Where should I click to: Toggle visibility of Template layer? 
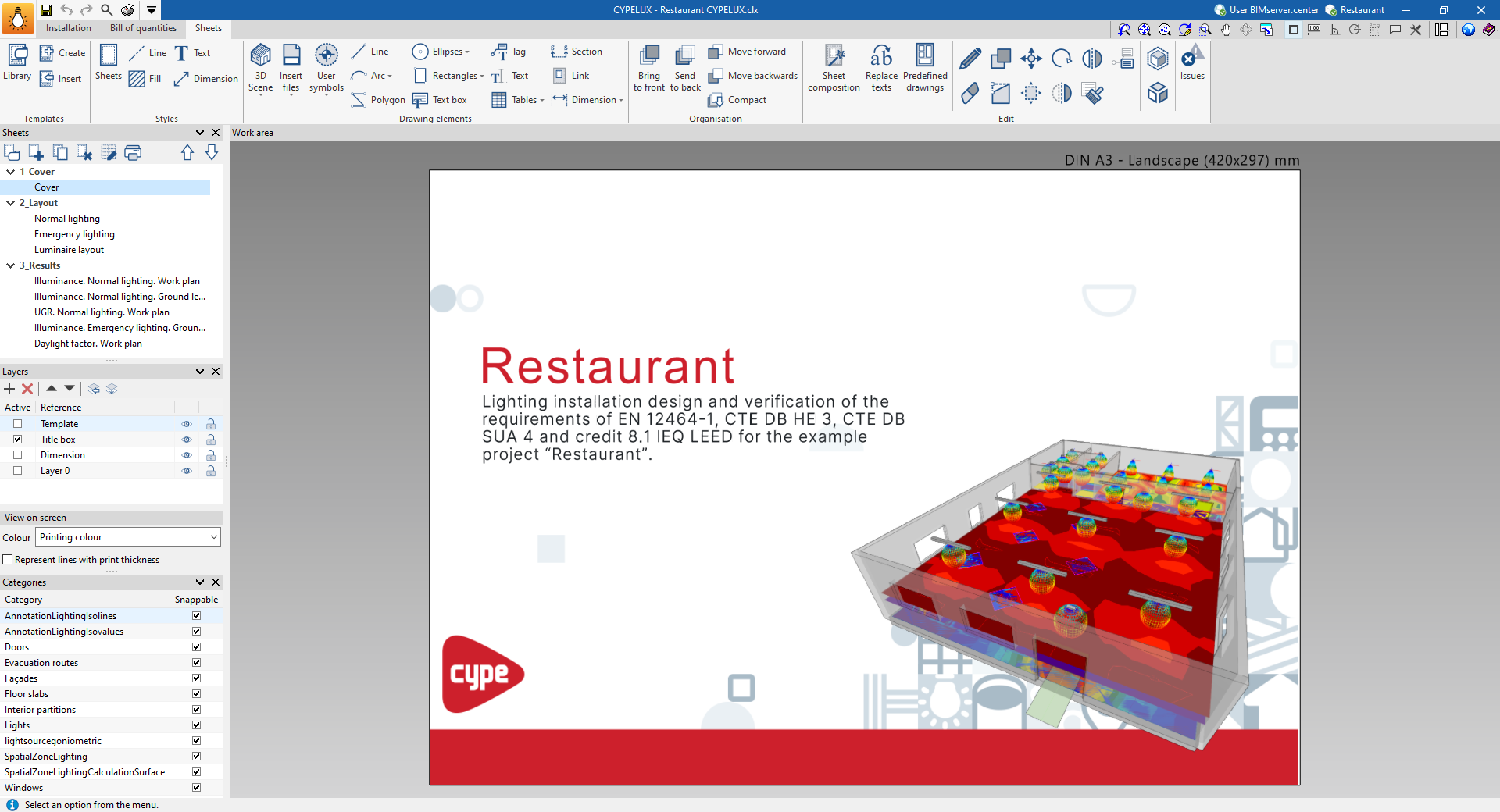point(187,424)
